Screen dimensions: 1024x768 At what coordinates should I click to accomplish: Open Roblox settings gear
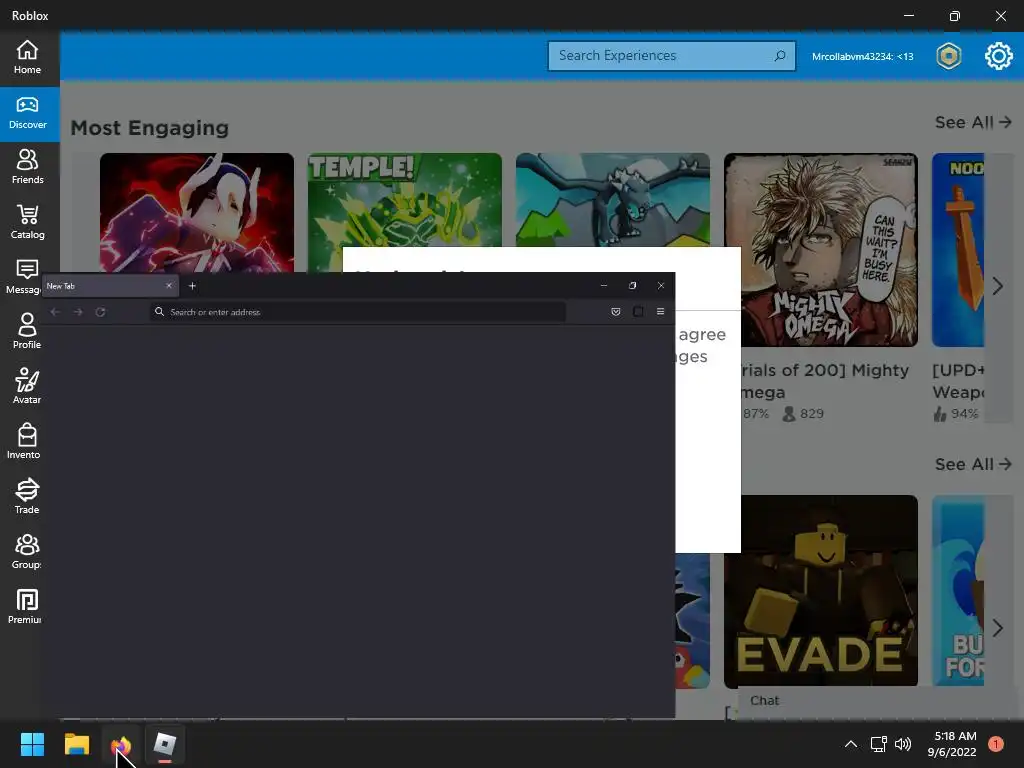pos(998,56)
